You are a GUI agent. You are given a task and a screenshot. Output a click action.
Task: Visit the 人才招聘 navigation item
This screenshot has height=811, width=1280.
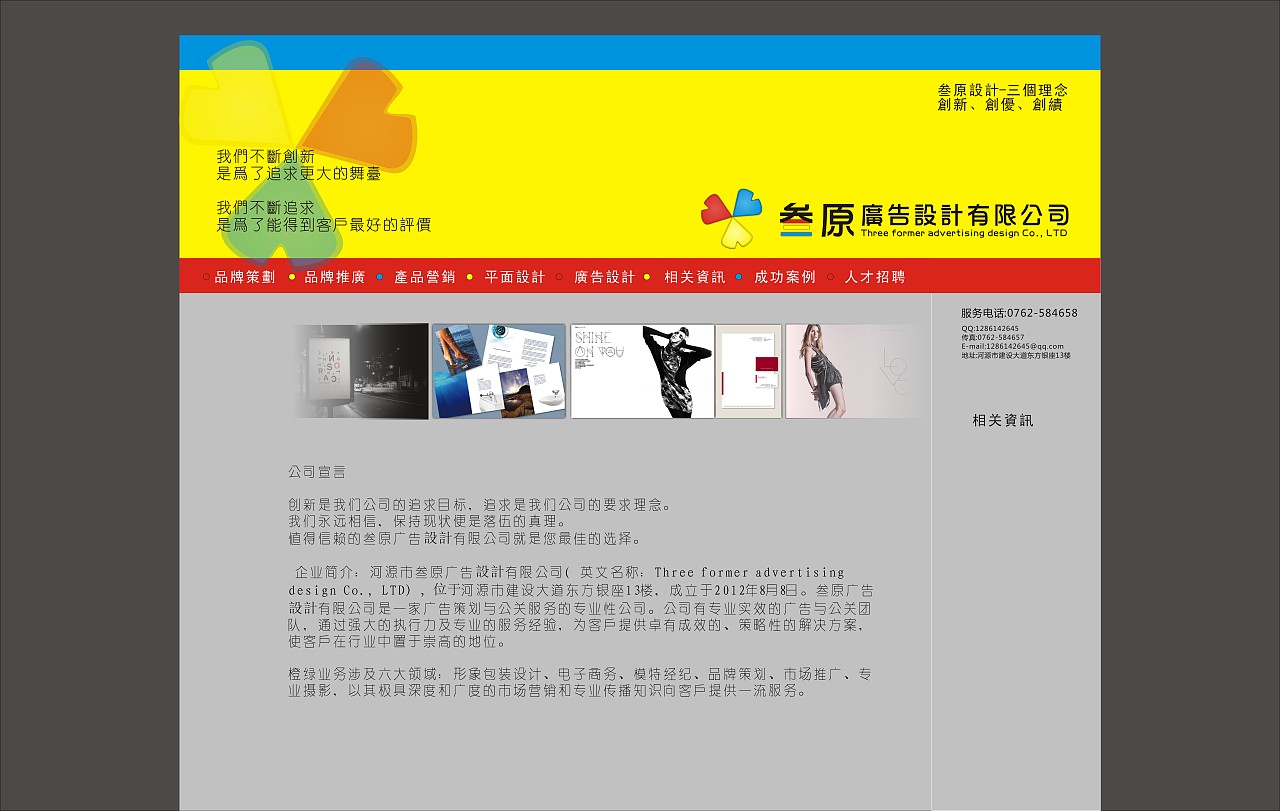(875, 277)
